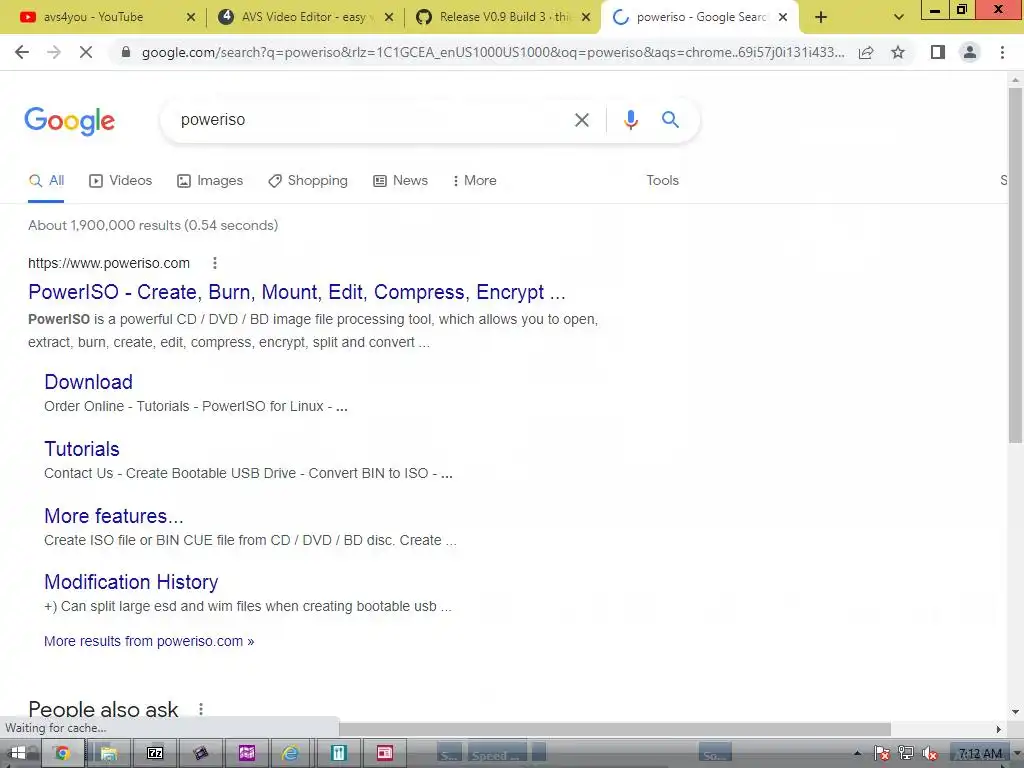Open the network tray icon

(x=906, y=754)
